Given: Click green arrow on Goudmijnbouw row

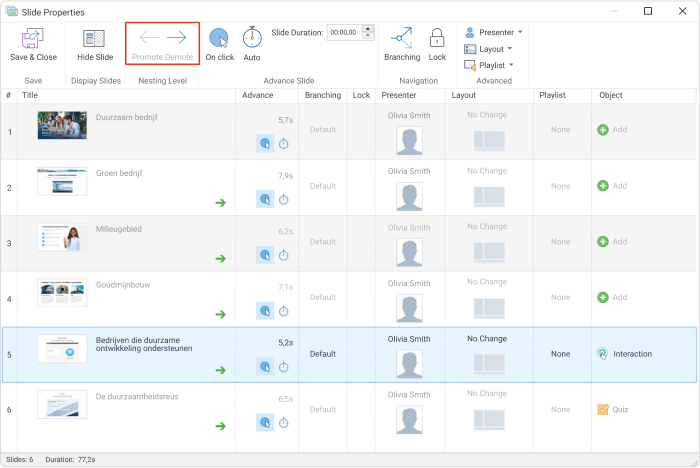Looking at the screenshot, I should pos(221,314).
